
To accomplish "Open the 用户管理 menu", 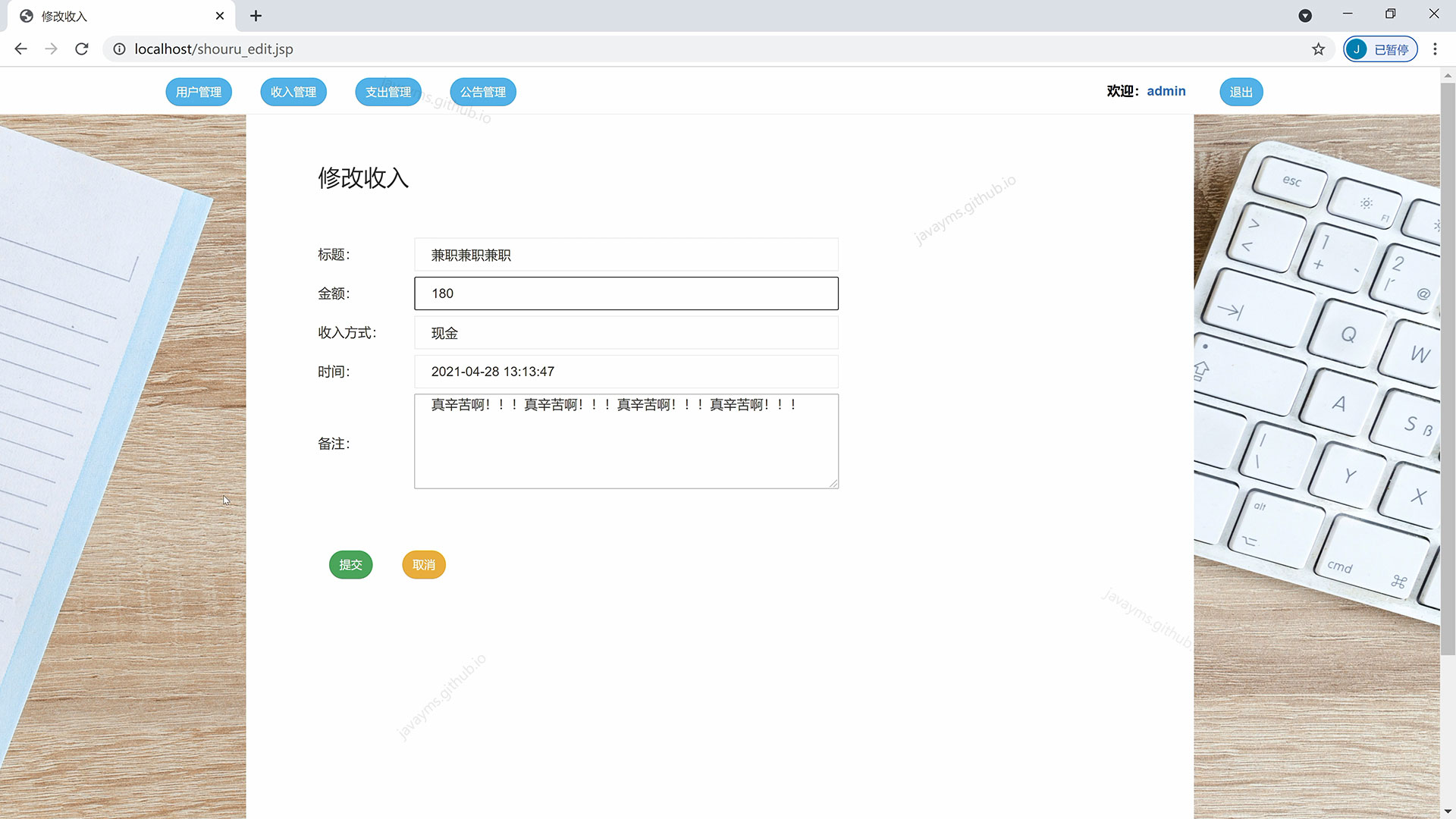I will [x=199, y=92].
